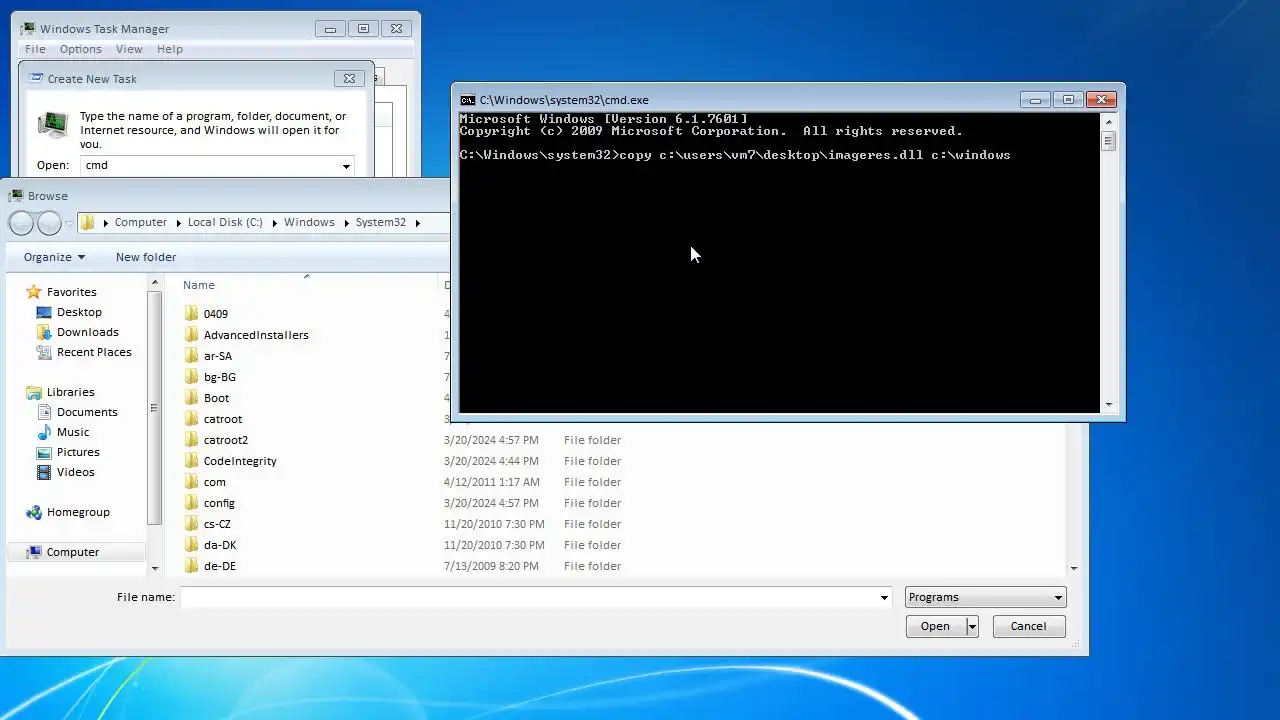Click the file list scroll down arrow

pos(1074,568)
